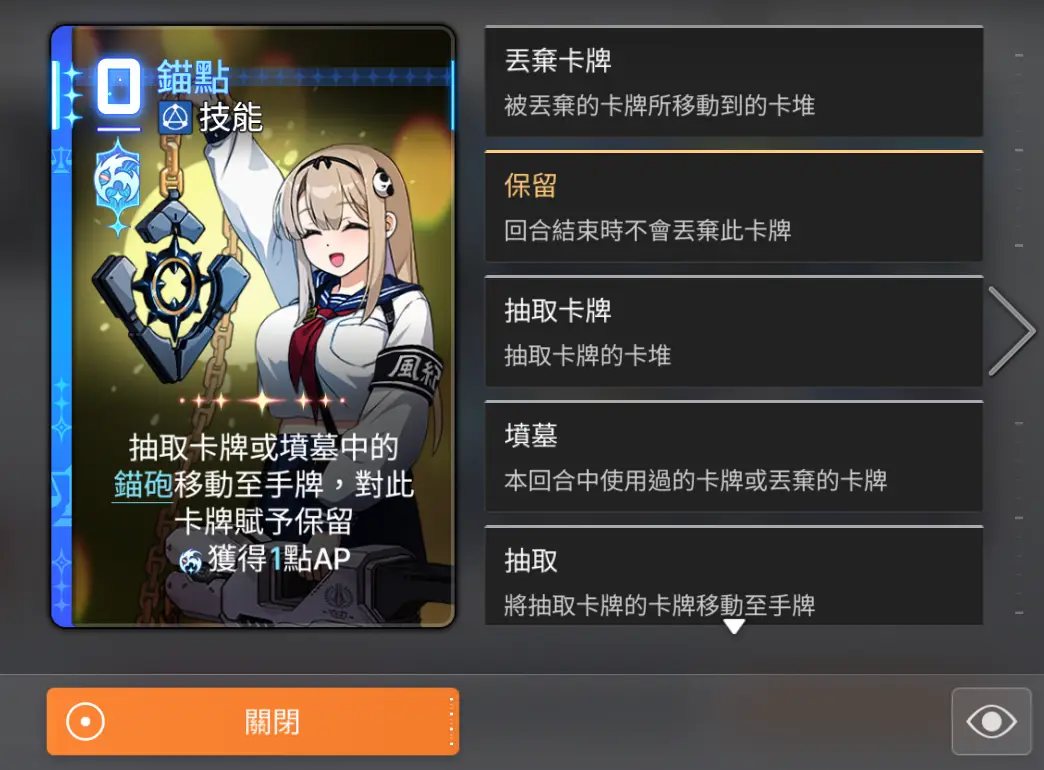Click the AP icon beside 獲得1點AP
The image size is (1044, 770).
[x=191, y=560]
